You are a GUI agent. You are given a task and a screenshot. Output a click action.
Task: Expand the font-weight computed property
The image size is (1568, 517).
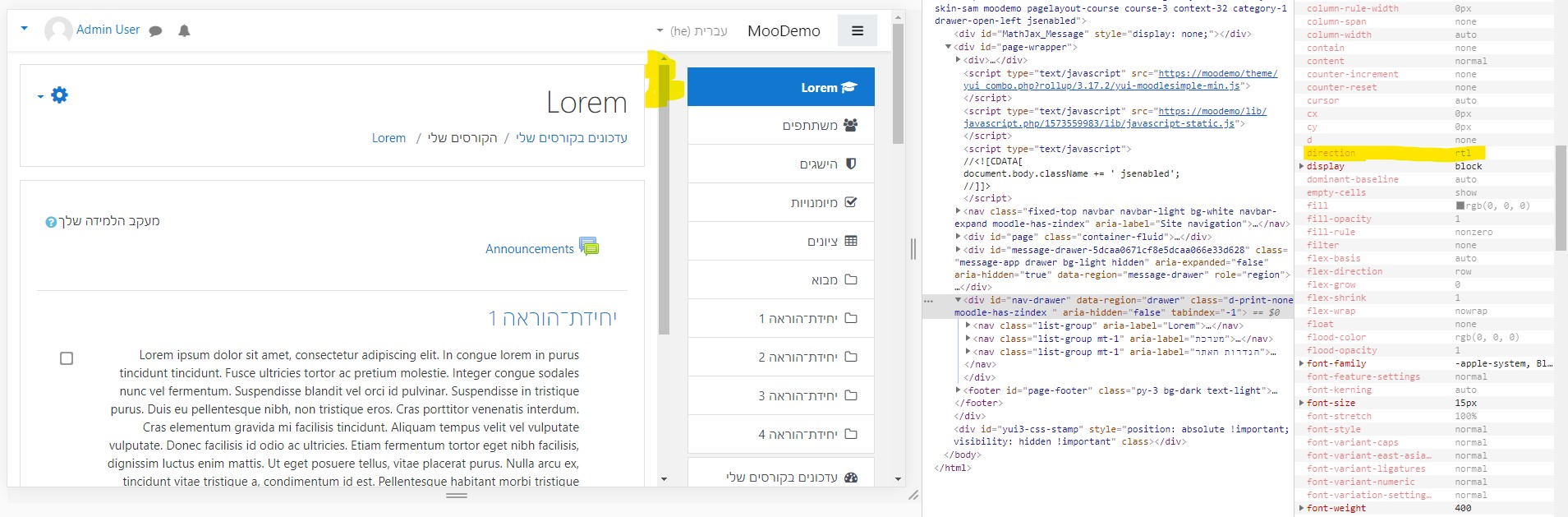tap(1301, 508)
